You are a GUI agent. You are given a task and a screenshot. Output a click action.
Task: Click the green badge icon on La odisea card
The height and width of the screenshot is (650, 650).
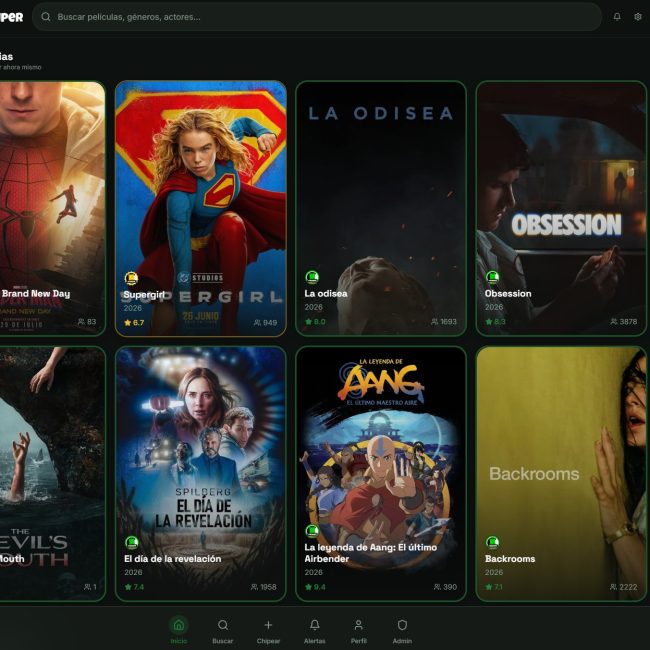click(x=312, y=277)
